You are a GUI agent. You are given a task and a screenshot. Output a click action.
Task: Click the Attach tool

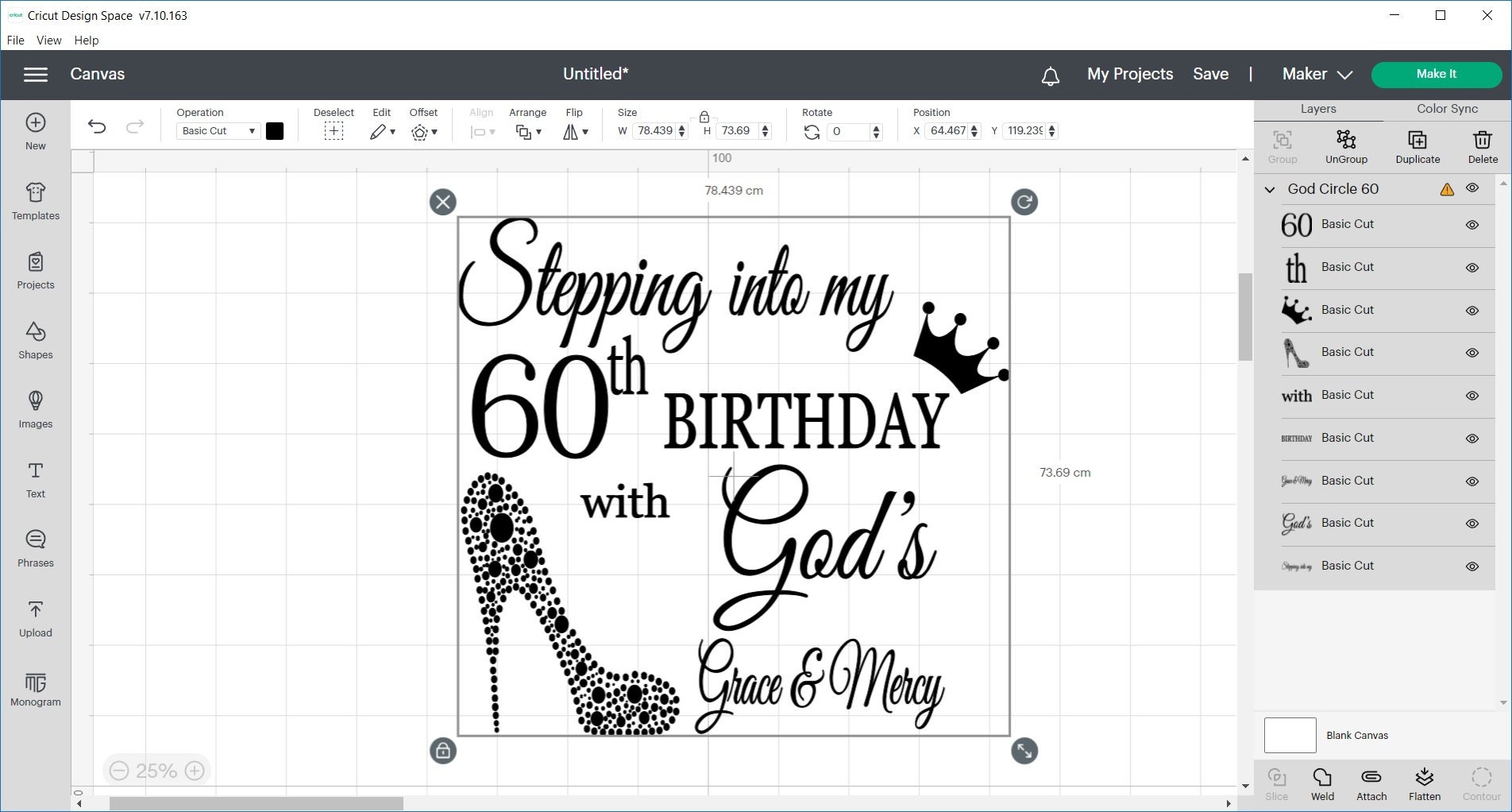pos(1371,783)
